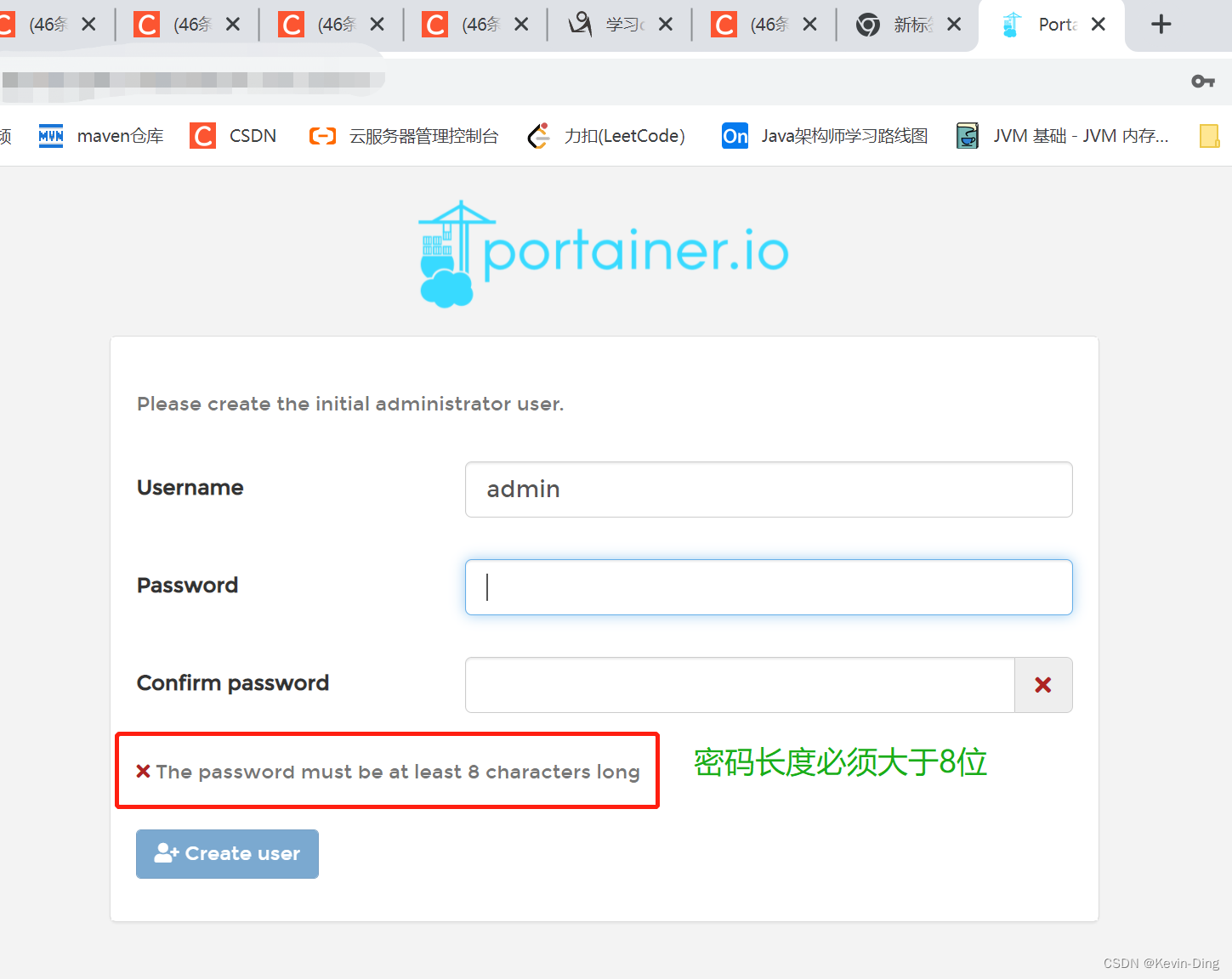Viewport: 1232px width, 979px height.
Task: Open new browser tab with plus button
Action: 1161,24
